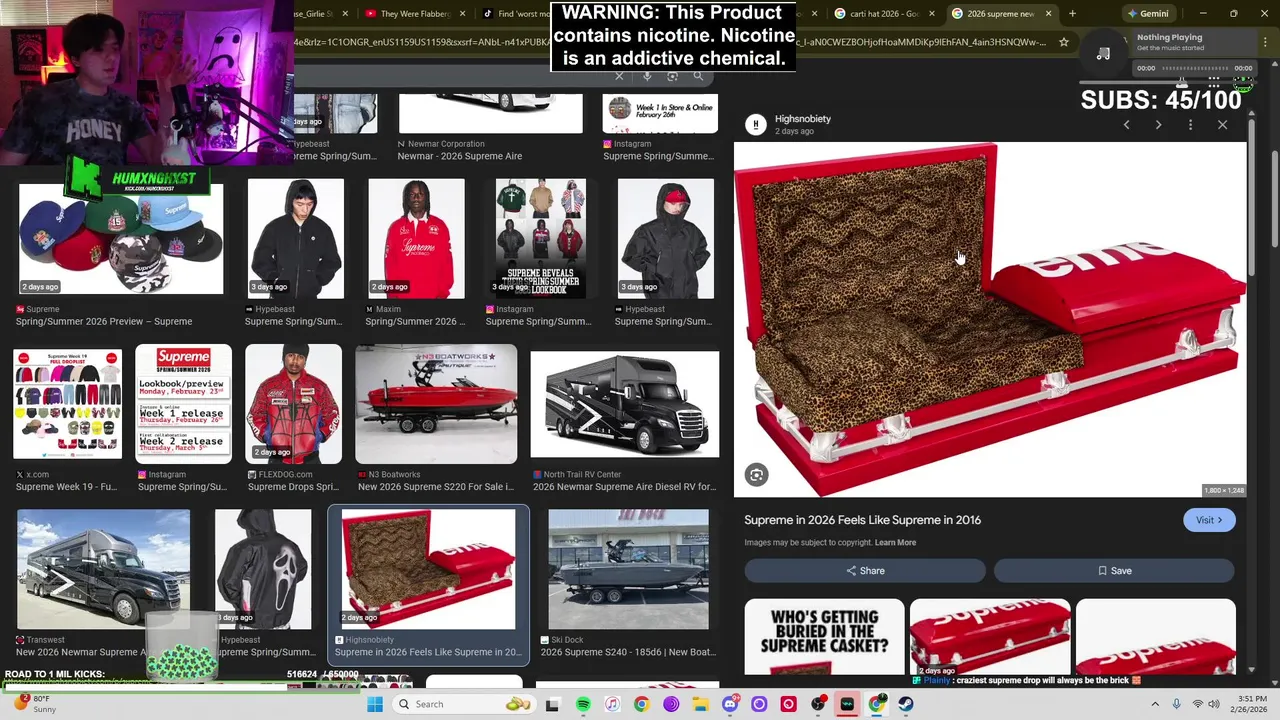The height and width of the screenshot is (720, 1280).
Task: Start voice search with the microphone icon
Action: tap(647, 76)
